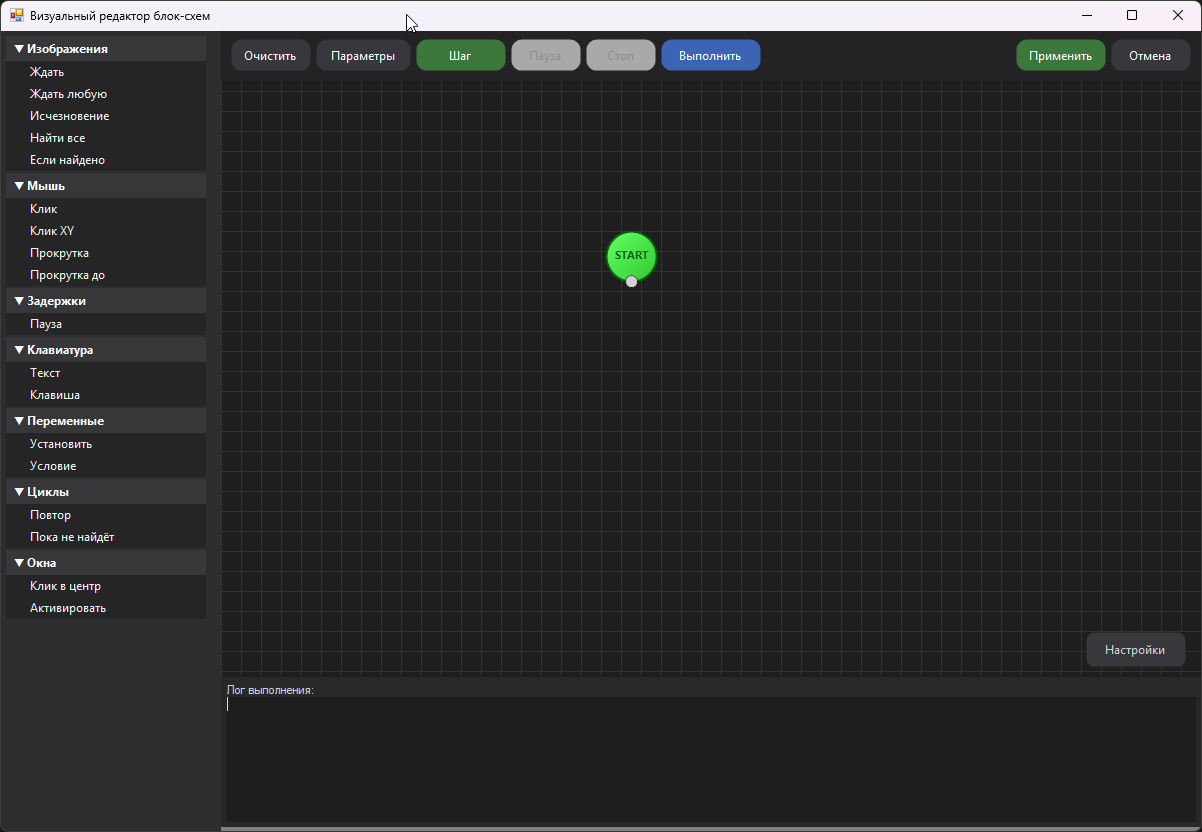Open the Параметры dialog
The height and width of the screenshot is (832, 1202).
coord(363,56)
